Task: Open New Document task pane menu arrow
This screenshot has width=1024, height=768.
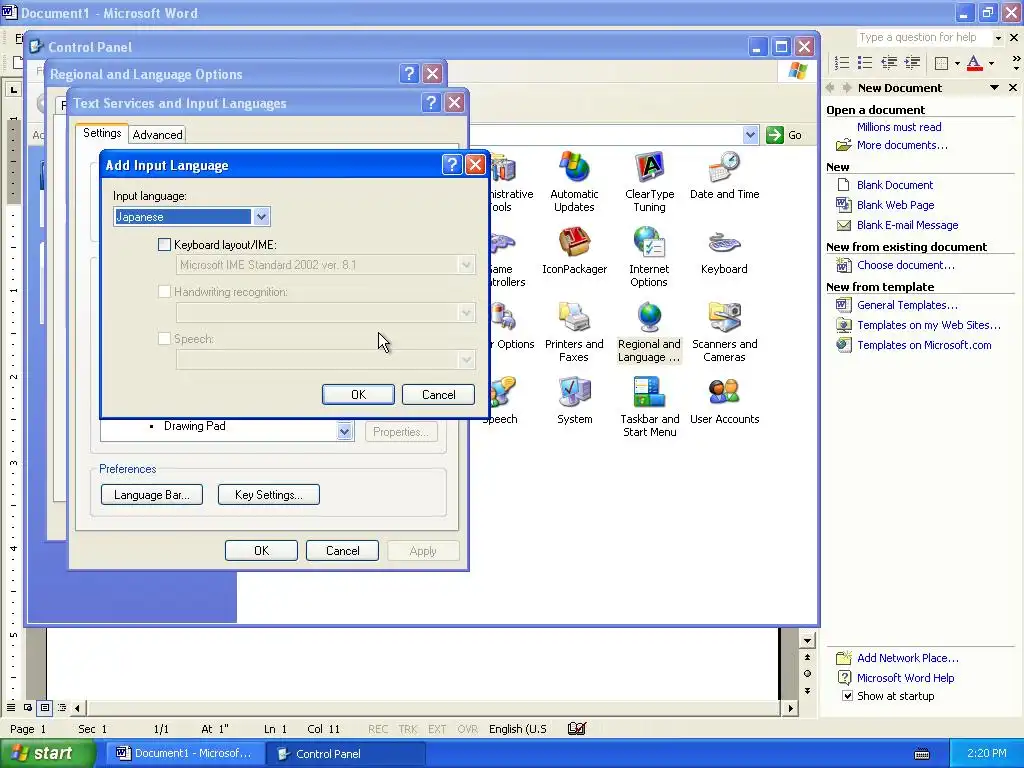Action: [995, 88]
